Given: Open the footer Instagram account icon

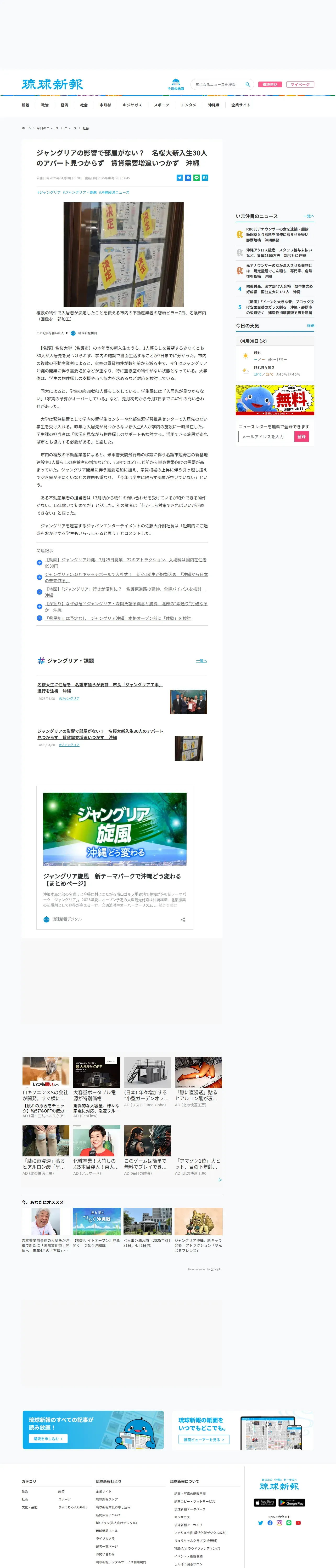Looking at the screenshot, I should tap(279, 1523).
